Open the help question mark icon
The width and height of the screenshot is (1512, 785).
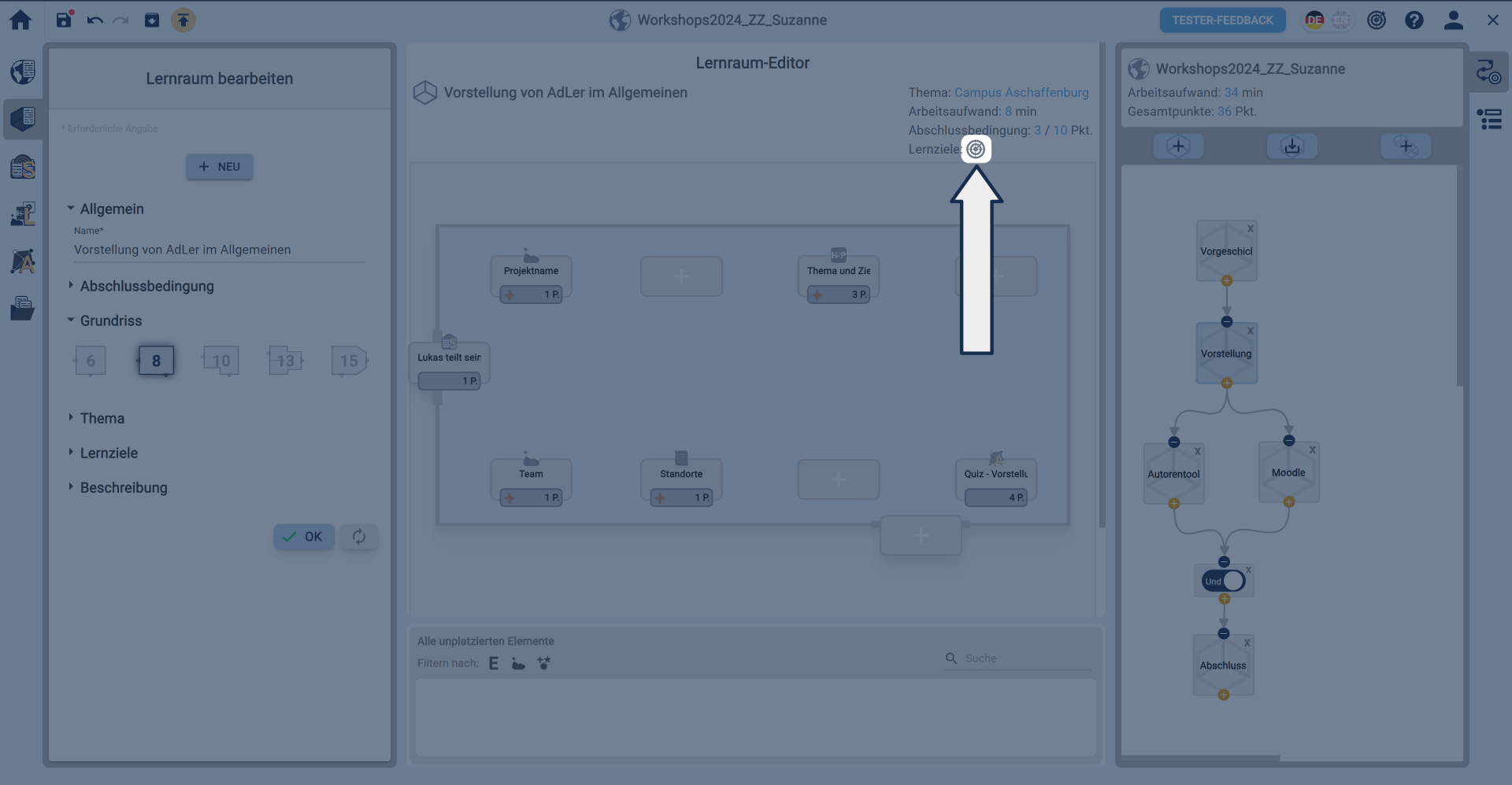click(1414, 20)
